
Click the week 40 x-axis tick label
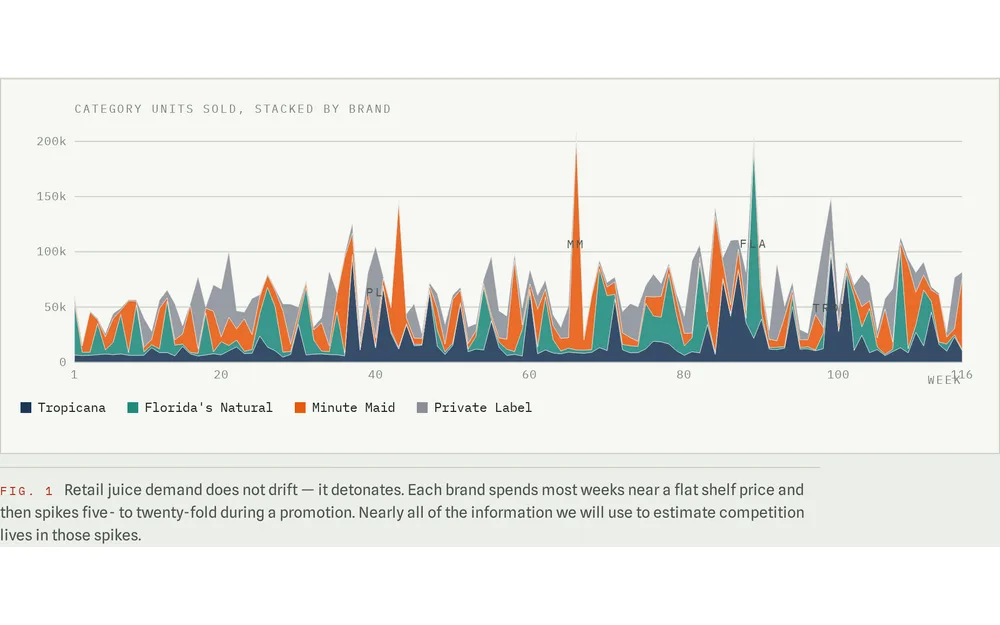(375, 375)
